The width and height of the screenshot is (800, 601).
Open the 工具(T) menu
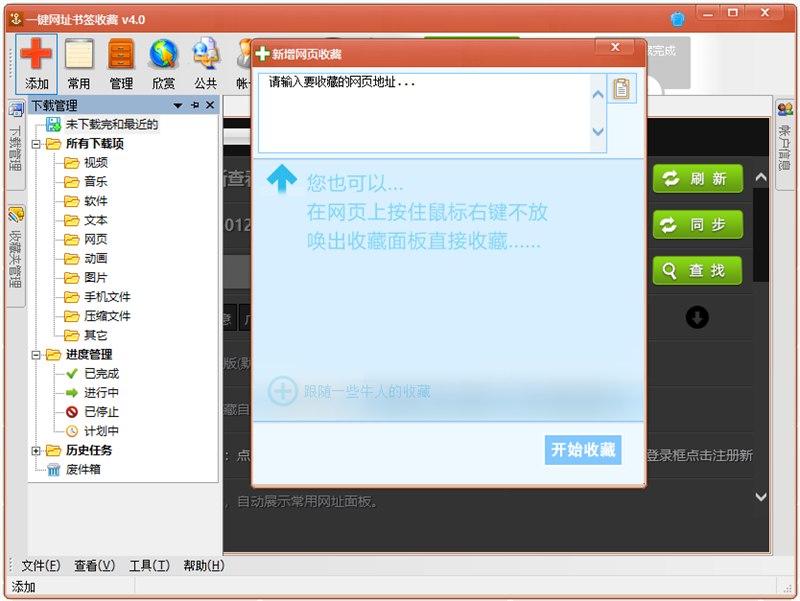149,566
